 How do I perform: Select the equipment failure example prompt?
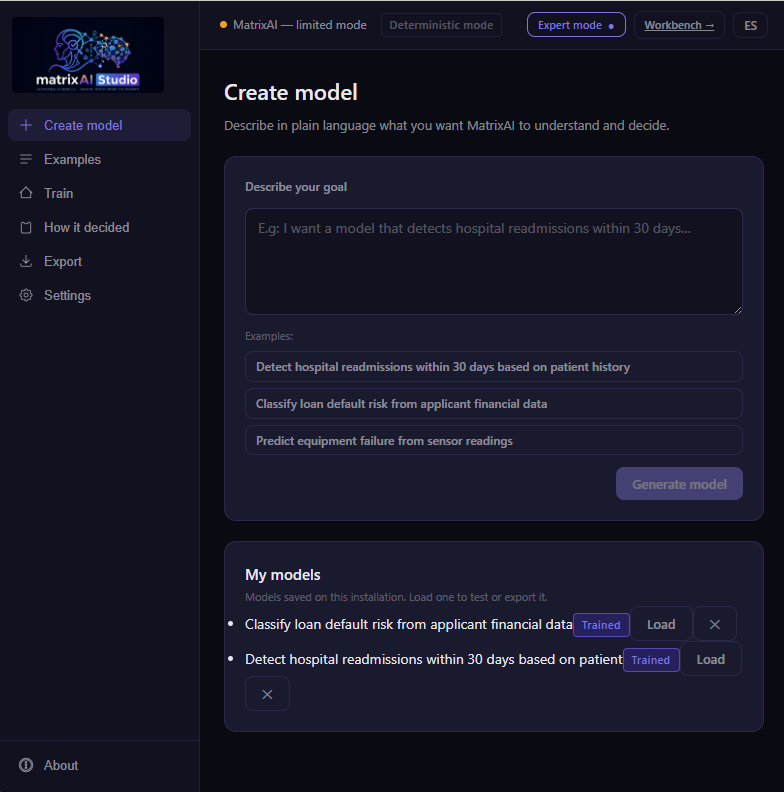click(x=494, y=440)
